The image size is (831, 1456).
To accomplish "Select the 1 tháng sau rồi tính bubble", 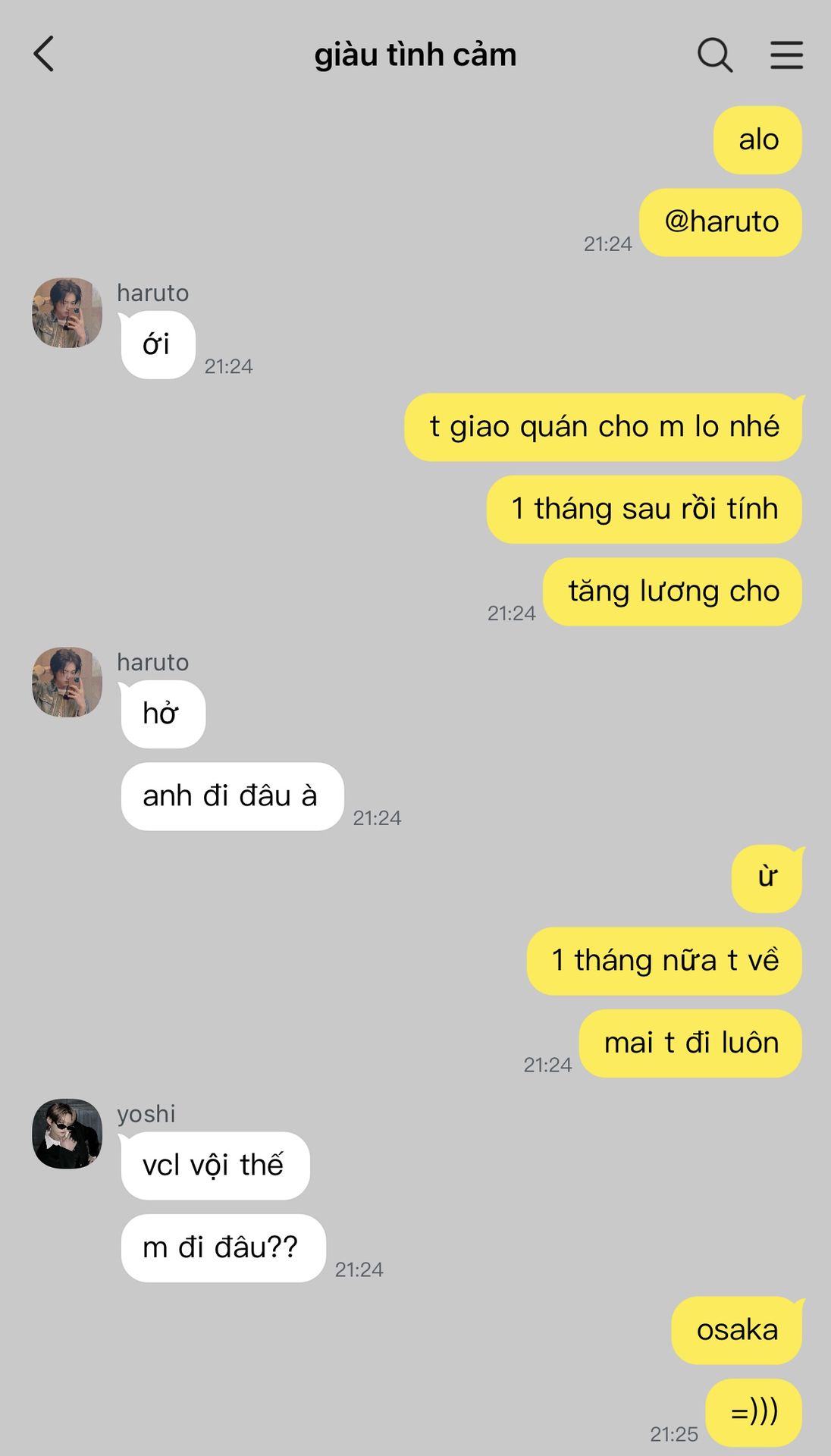I will [x=644, y=509].
